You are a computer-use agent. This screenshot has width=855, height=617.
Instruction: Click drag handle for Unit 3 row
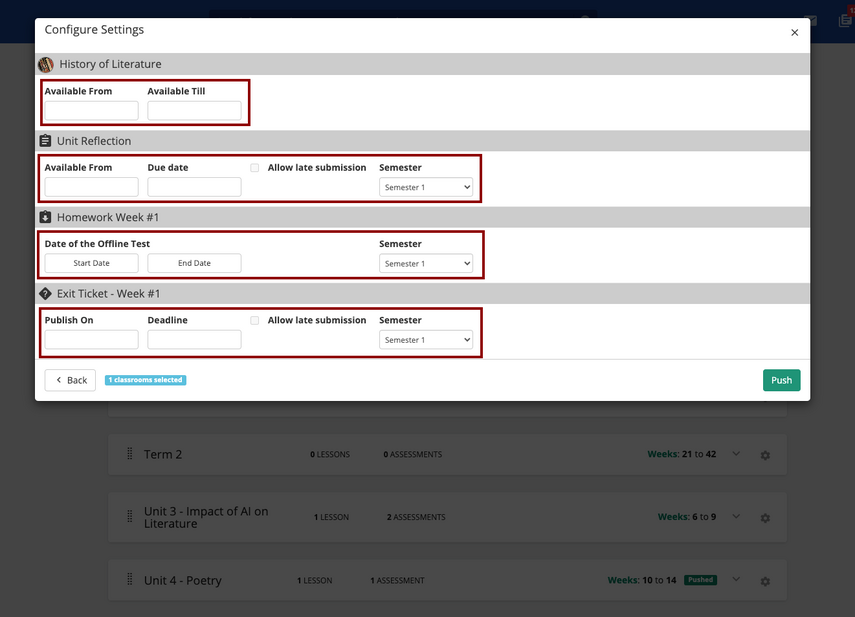pos(129,517)
